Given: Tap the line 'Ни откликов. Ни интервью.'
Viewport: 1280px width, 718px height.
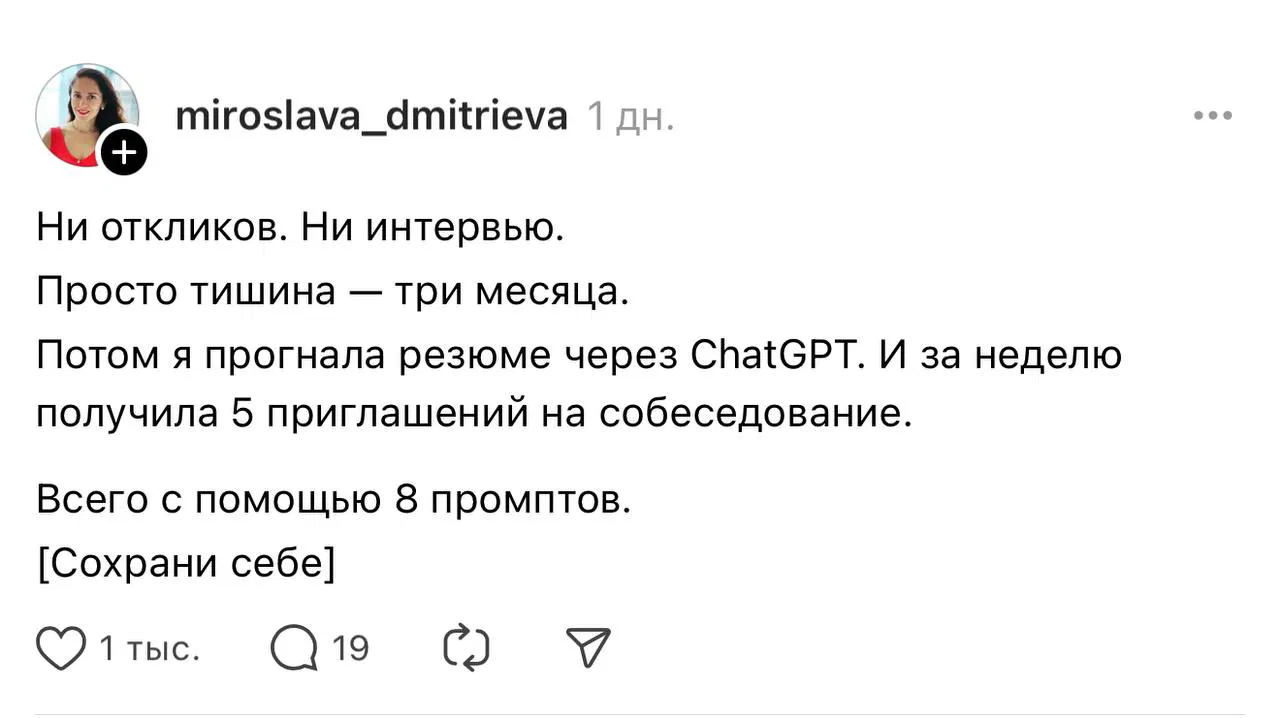Looking at the screenshot, I should [299, 227].
